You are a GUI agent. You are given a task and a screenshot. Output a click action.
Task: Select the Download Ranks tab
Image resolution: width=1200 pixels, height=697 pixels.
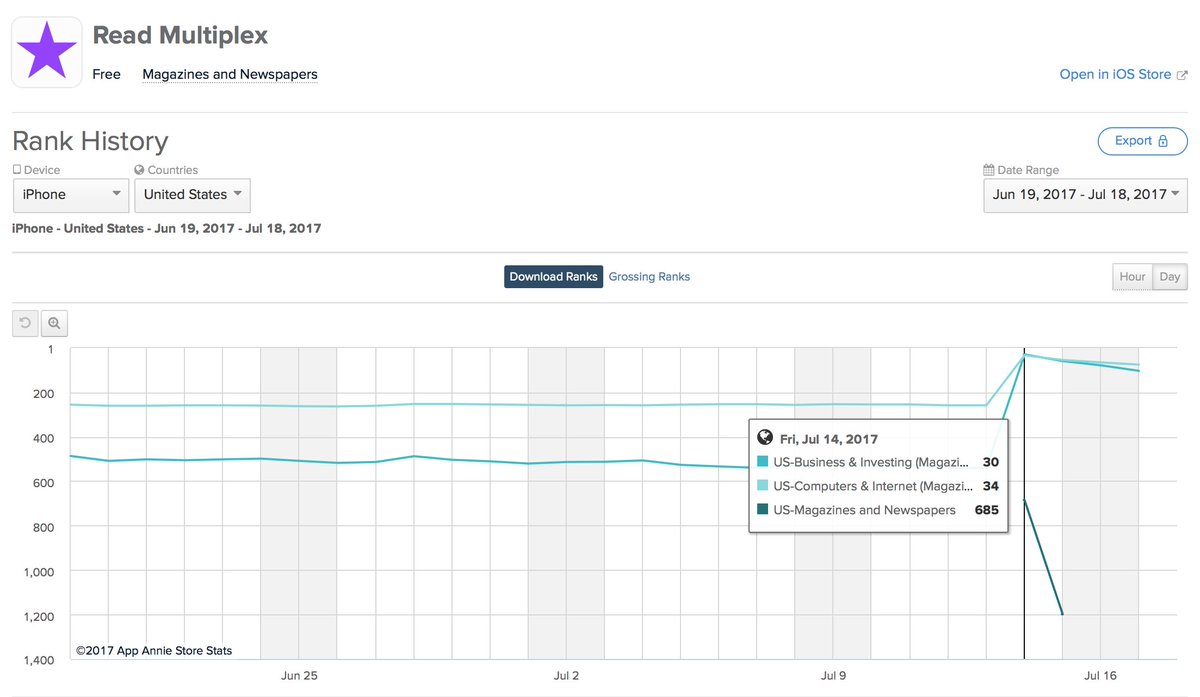point(553,277)
